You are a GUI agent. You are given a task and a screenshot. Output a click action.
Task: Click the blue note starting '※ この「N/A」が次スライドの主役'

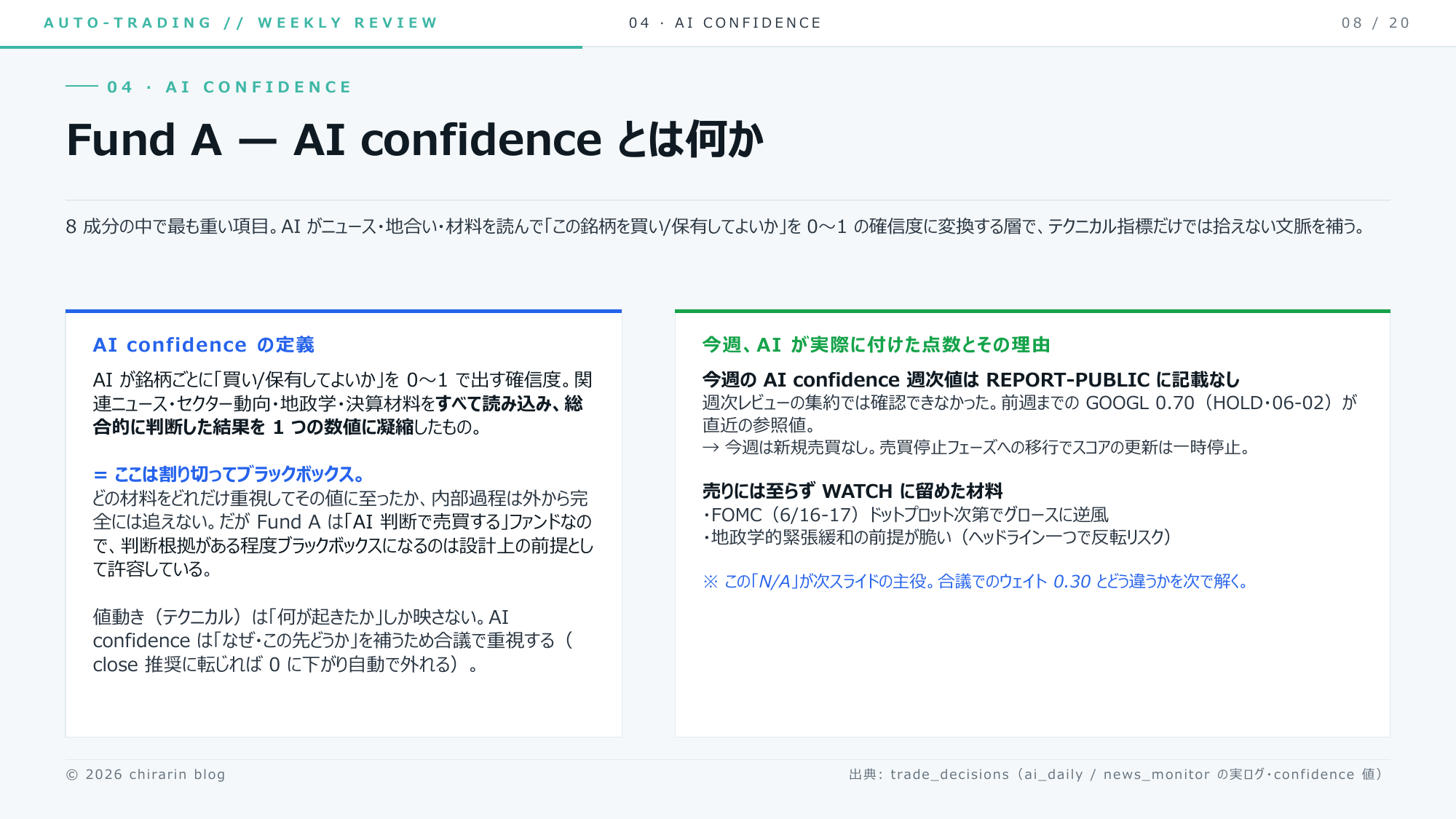tap(976, 582)
